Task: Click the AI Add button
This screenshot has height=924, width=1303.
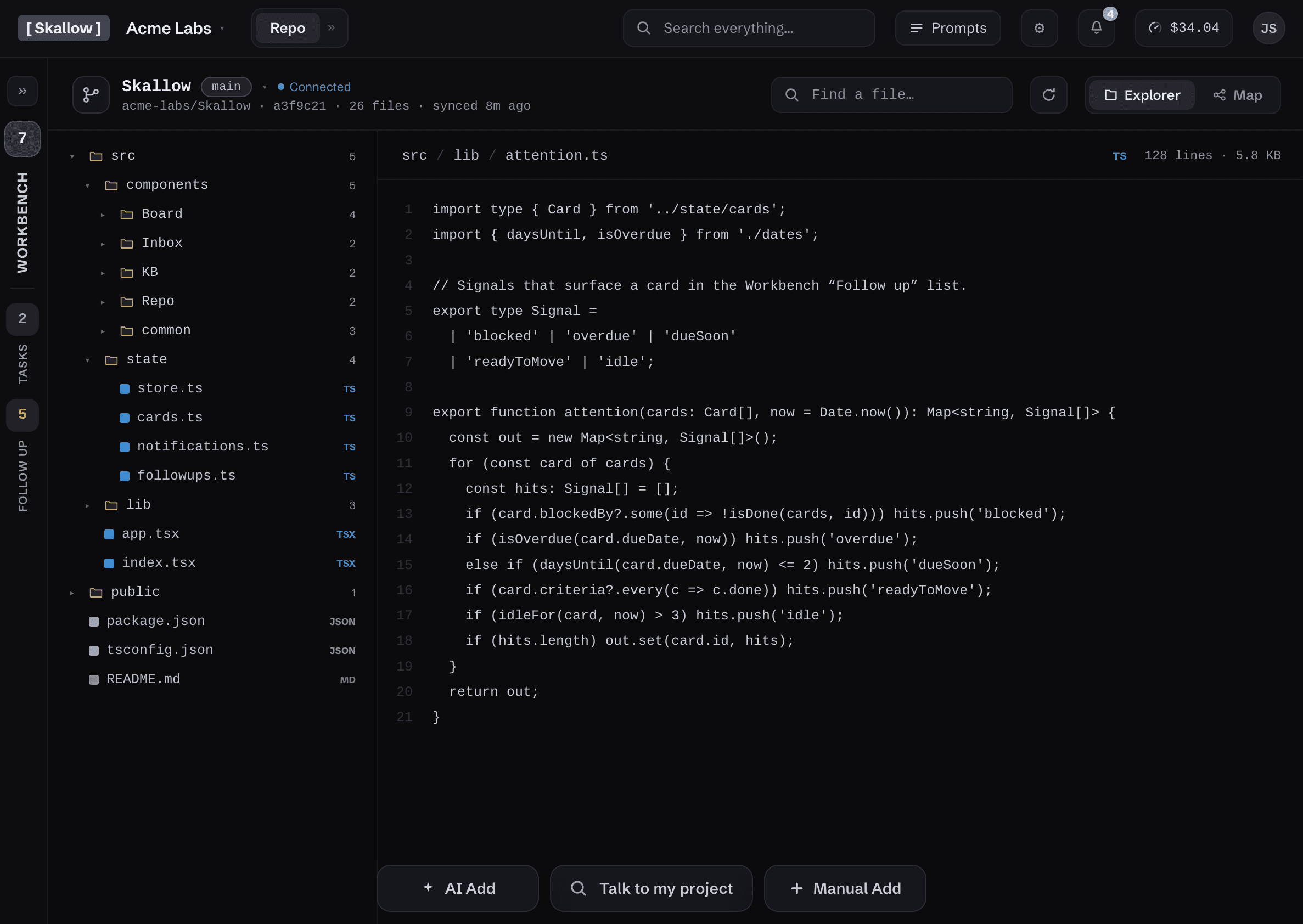Action: coord(457,888)
